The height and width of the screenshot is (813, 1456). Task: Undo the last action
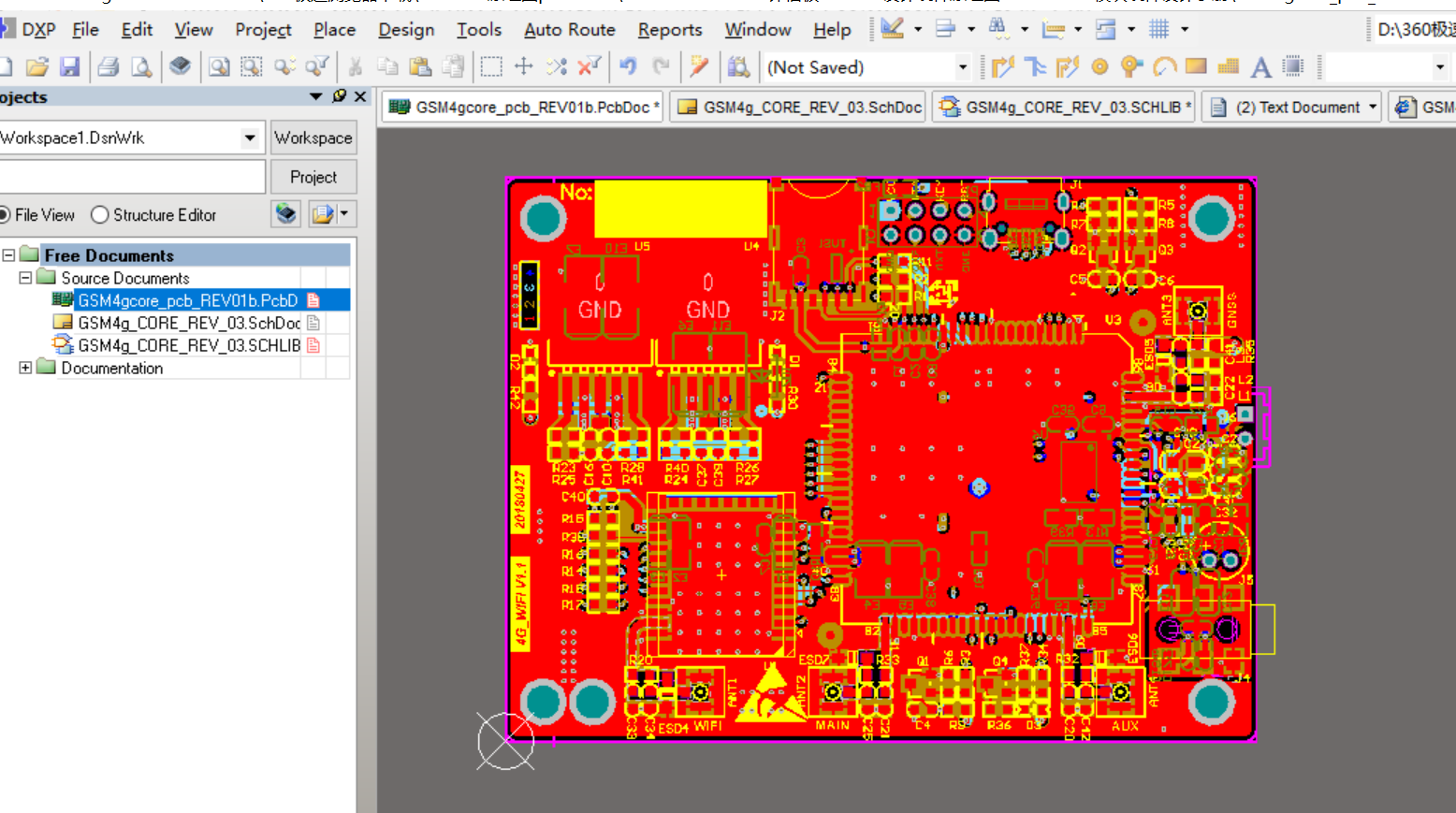[x=628, y=66]
